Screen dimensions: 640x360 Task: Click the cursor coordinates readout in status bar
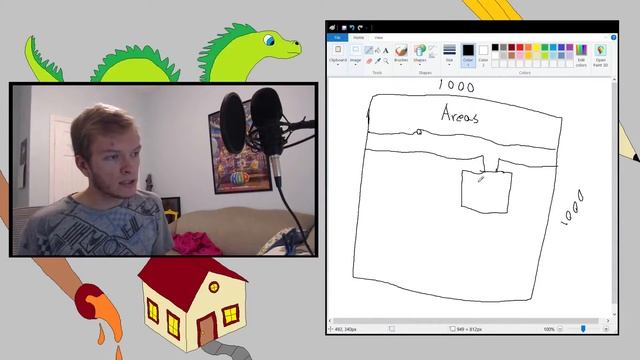pos(342,329)
